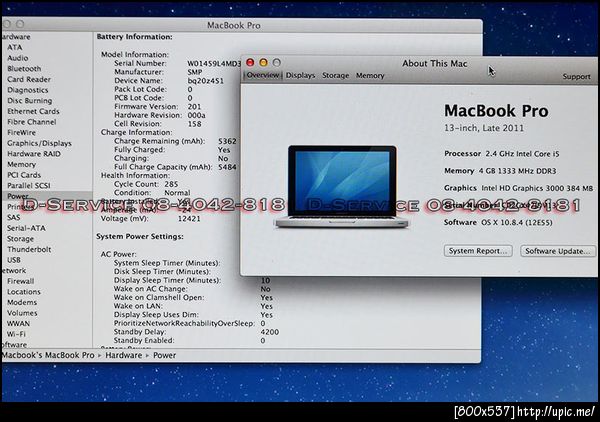Image resolution: width=600 pixels, height=422 pixels.
Task: Select Firewall under Network
Action: coord(21,281)
